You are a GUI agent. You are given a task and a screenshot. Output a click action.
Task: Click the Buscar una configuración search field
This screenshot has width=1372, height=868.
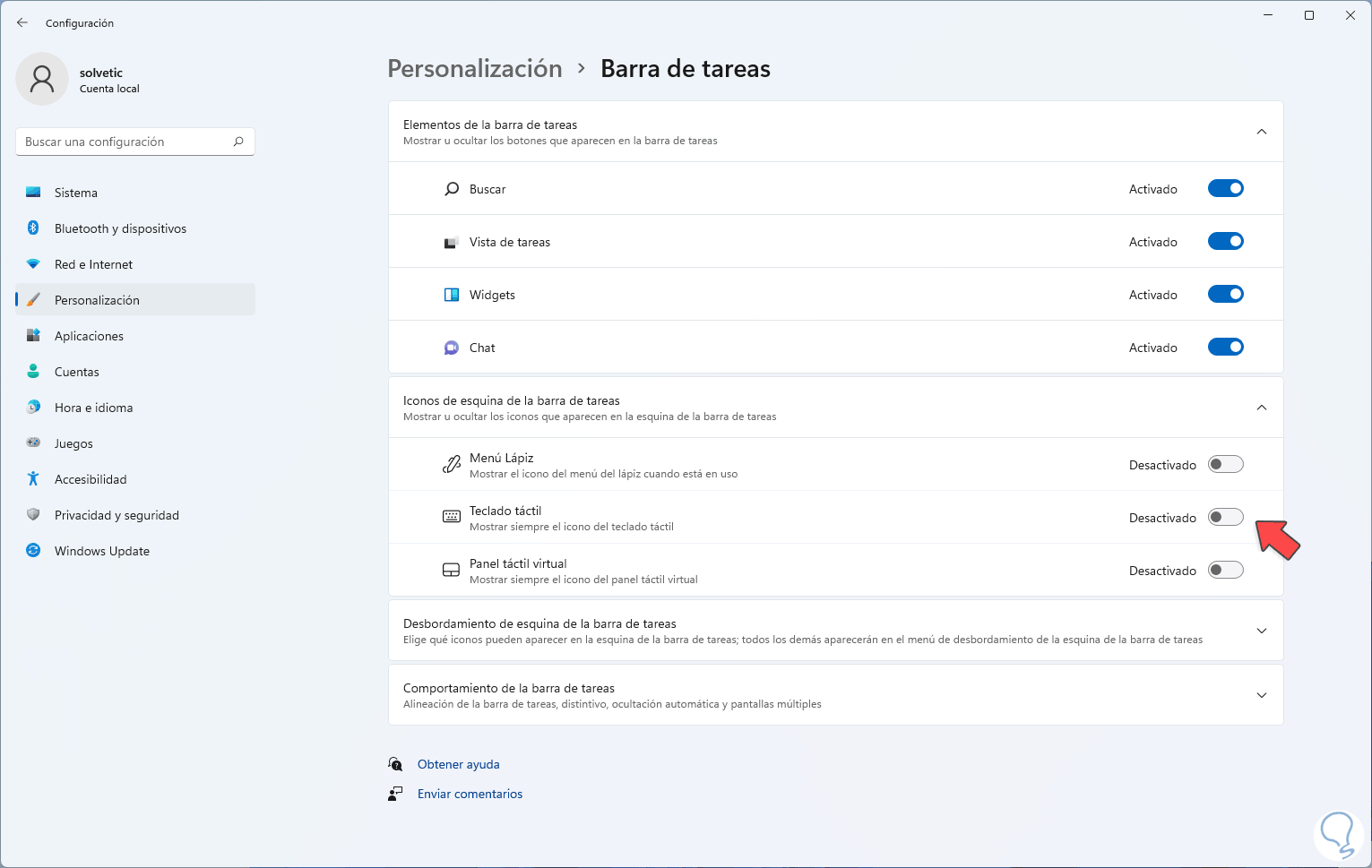pos(125,142)
